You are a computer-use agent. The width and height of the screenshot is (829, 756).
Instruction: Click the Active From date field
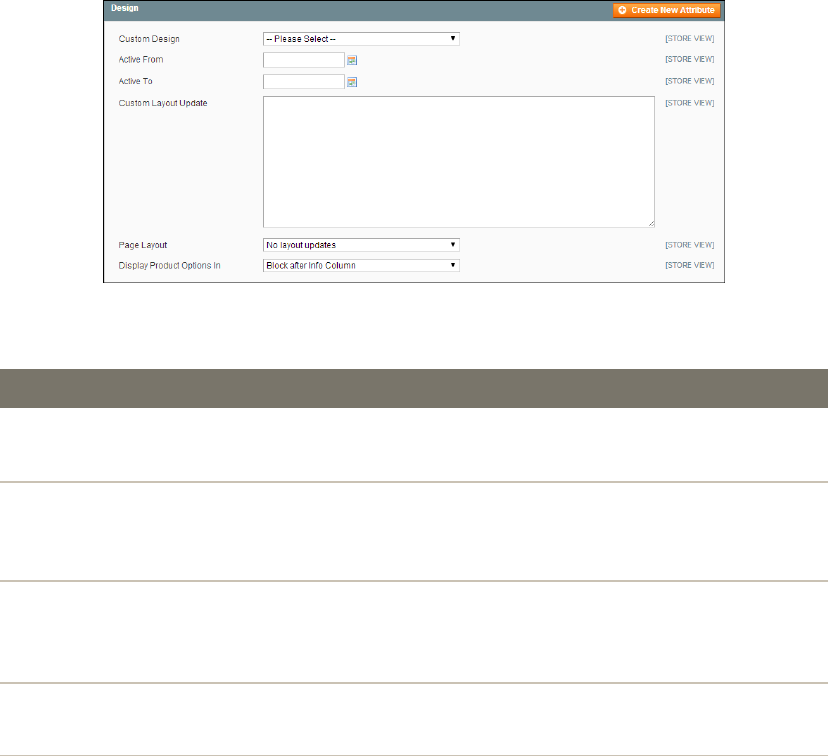[304, 60]
